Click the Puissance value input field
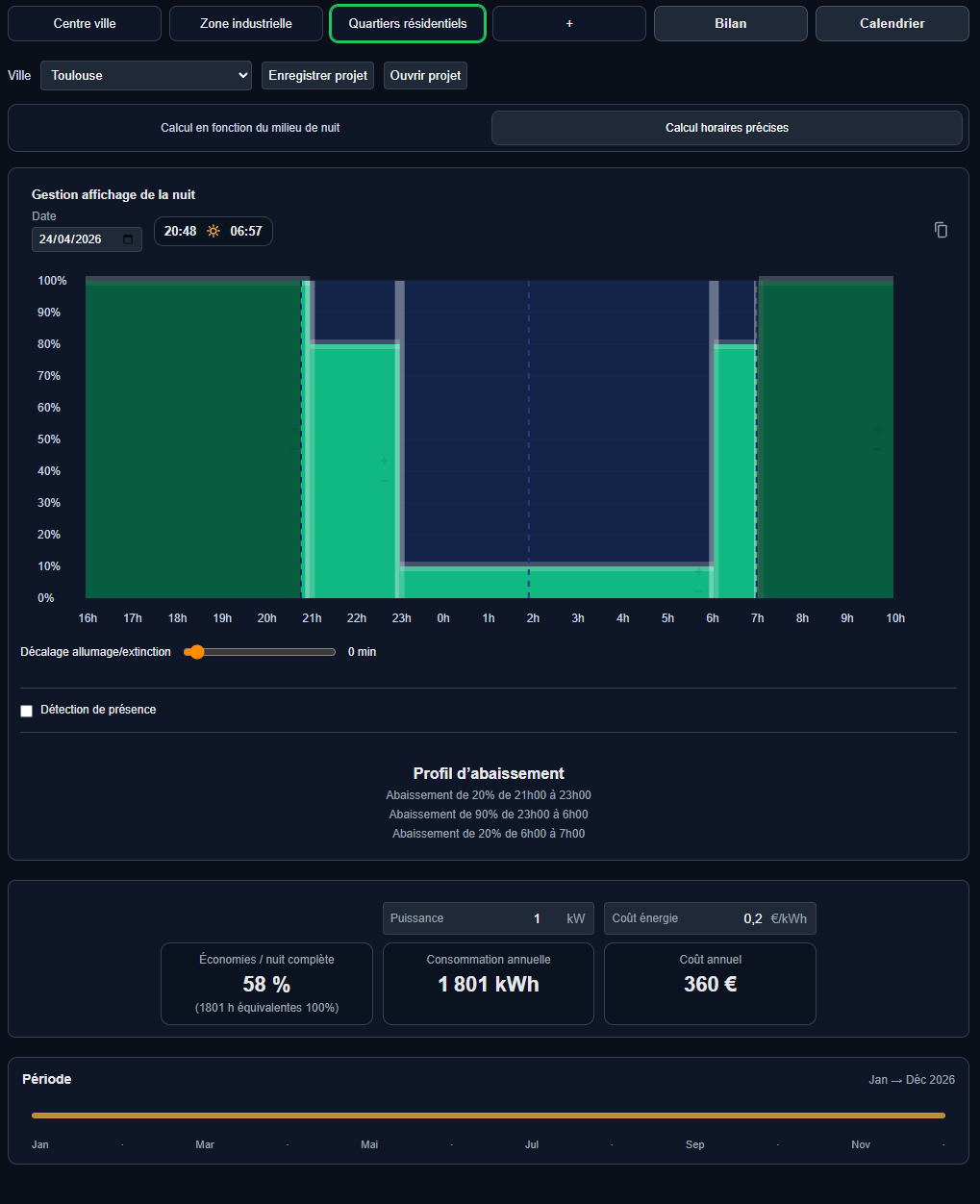 [x=489, y=918]
